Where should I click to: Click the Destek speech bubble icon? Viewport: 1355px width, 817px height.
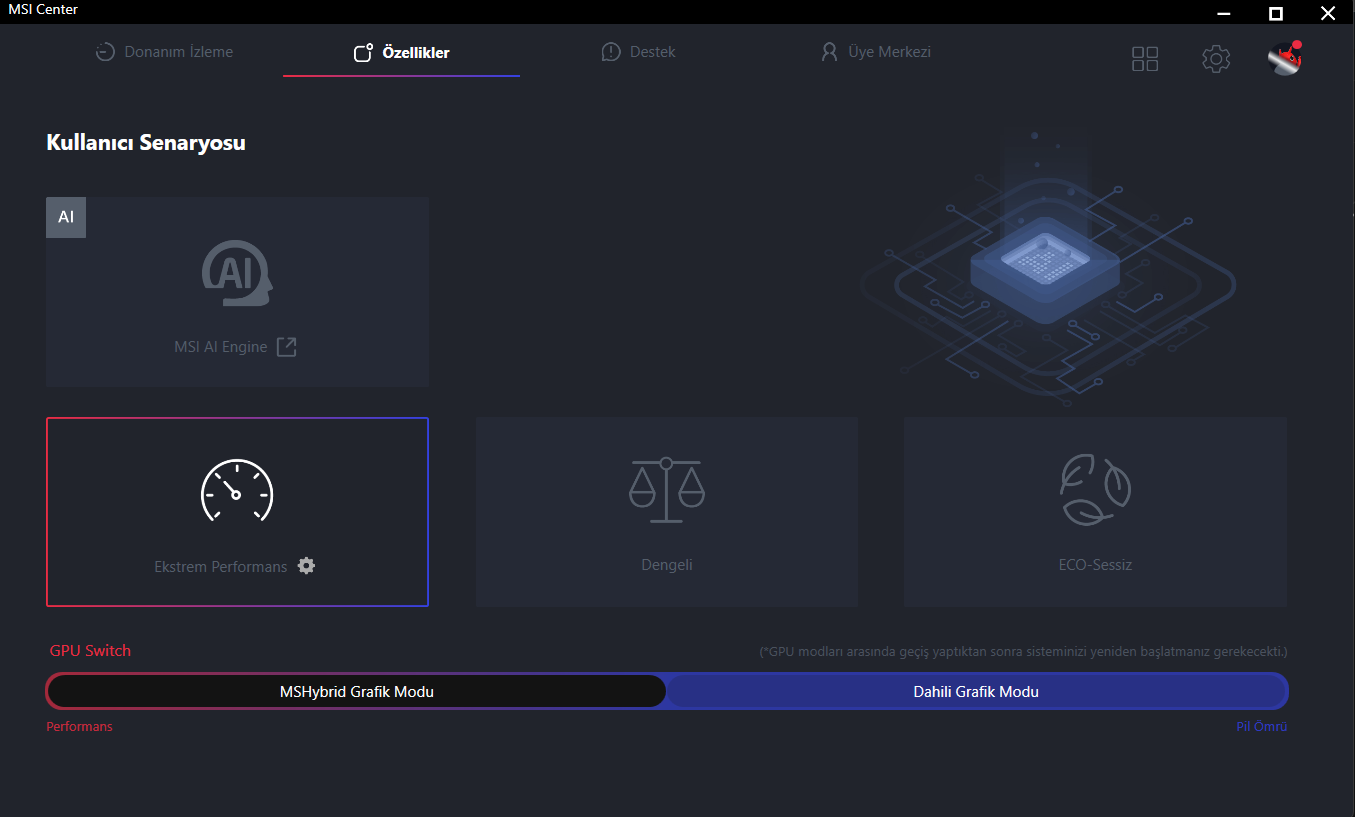(611, 52)
